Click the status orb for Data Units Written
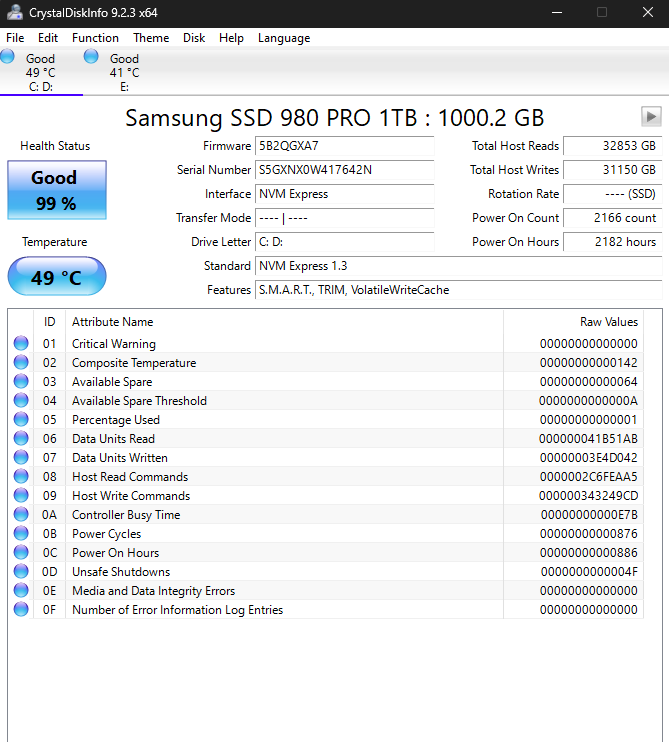The image size is (669, 742). [21, 457]
